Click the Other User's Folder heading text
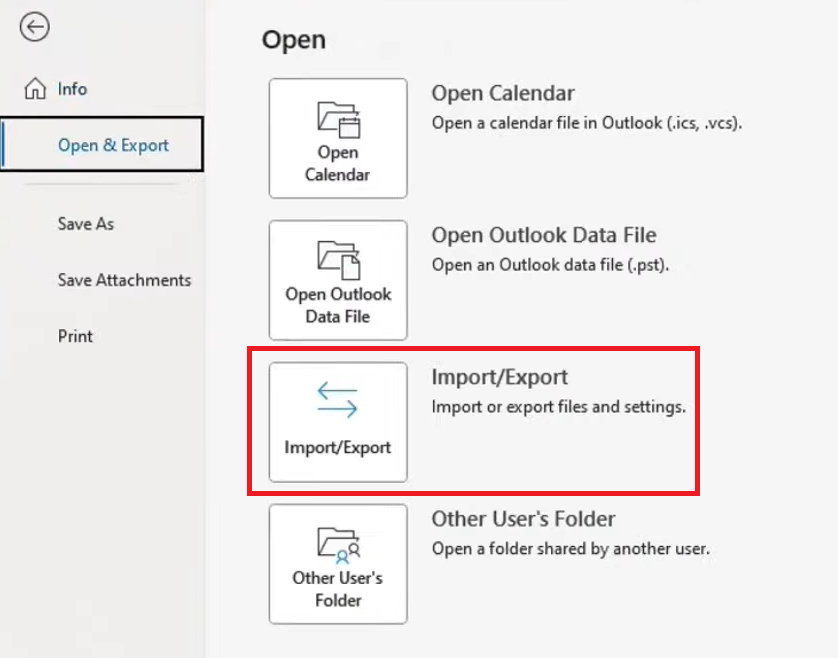The image size is (838, 658). tap(523, 519)
